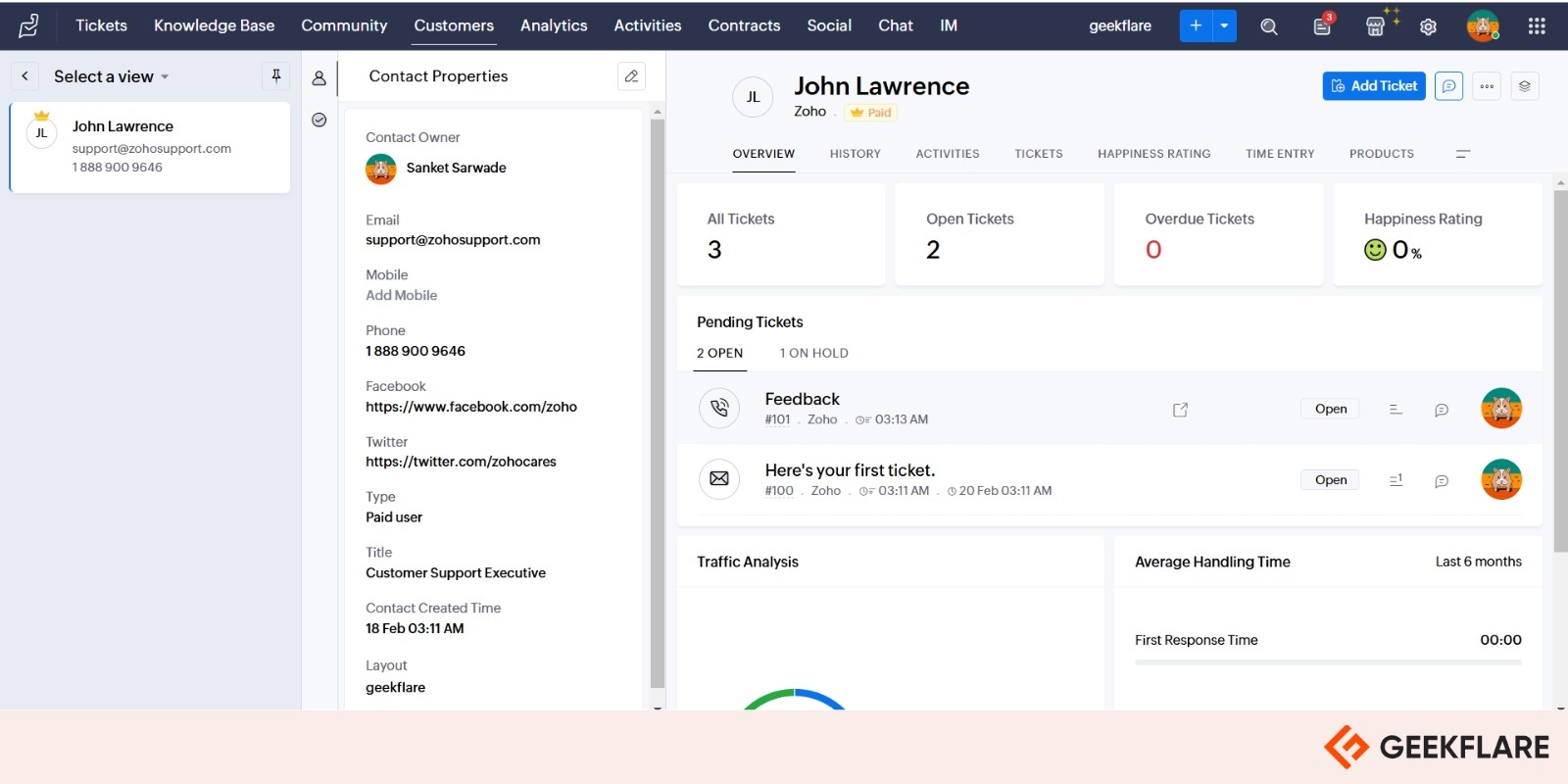This screenshot has width=1568, height=784.
Task: Open the Select a view dropdown
Action: (112, 76)
